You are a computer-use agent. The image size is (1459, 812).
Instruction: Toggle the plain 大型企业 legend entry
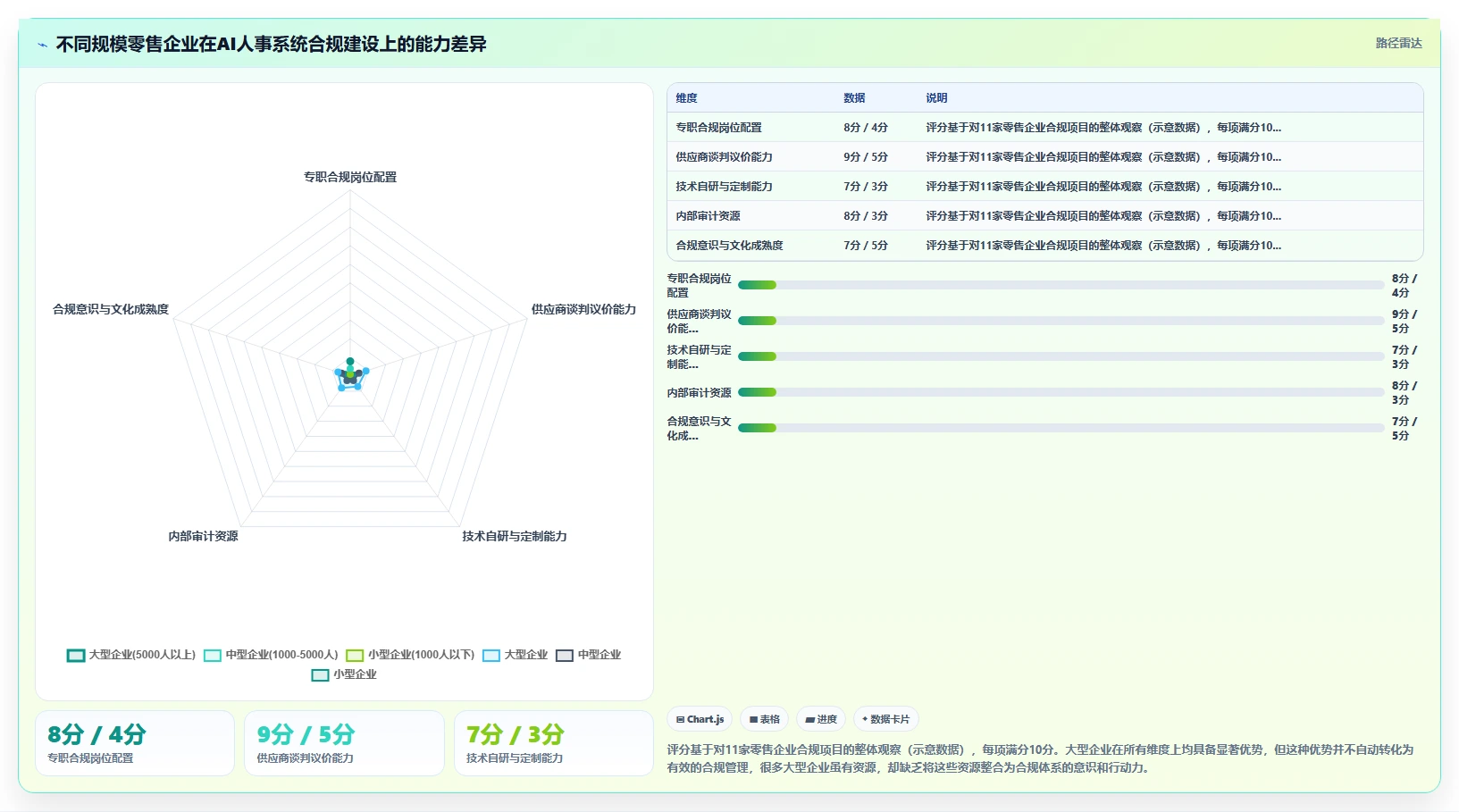[515, 655]
